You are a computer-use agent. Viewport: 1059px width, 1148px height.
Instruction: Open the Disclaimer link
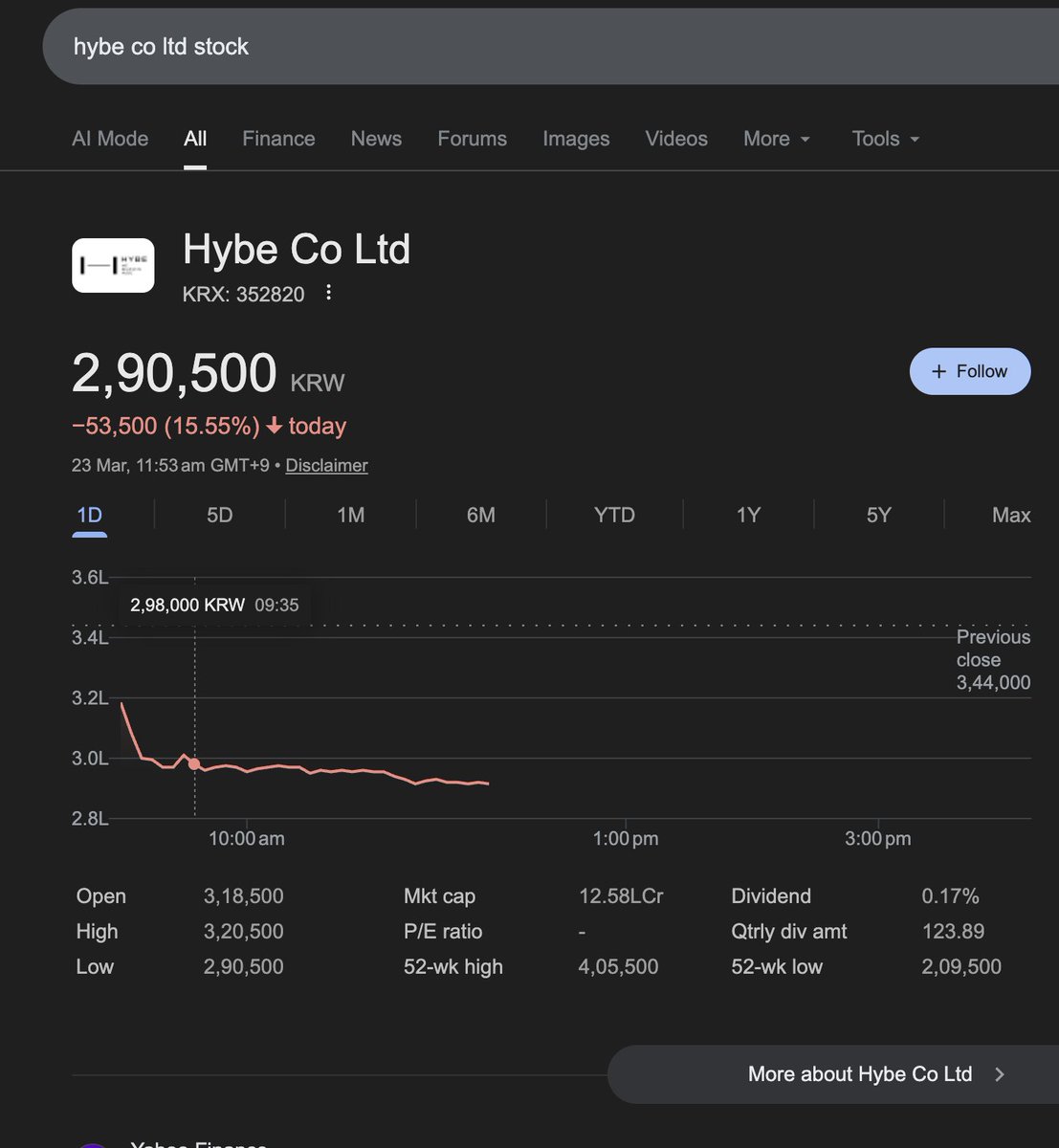click(x=326, y=465)
